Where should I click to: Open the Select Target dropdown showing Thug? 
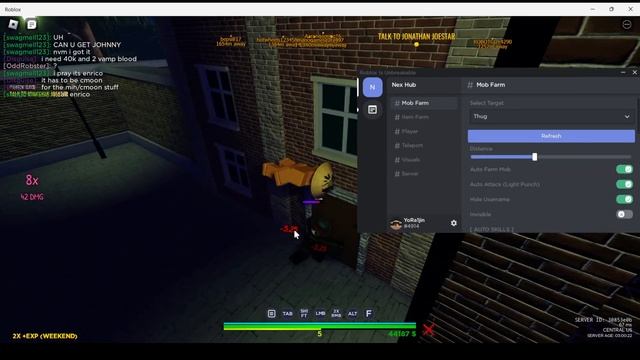tap(551, 117)
